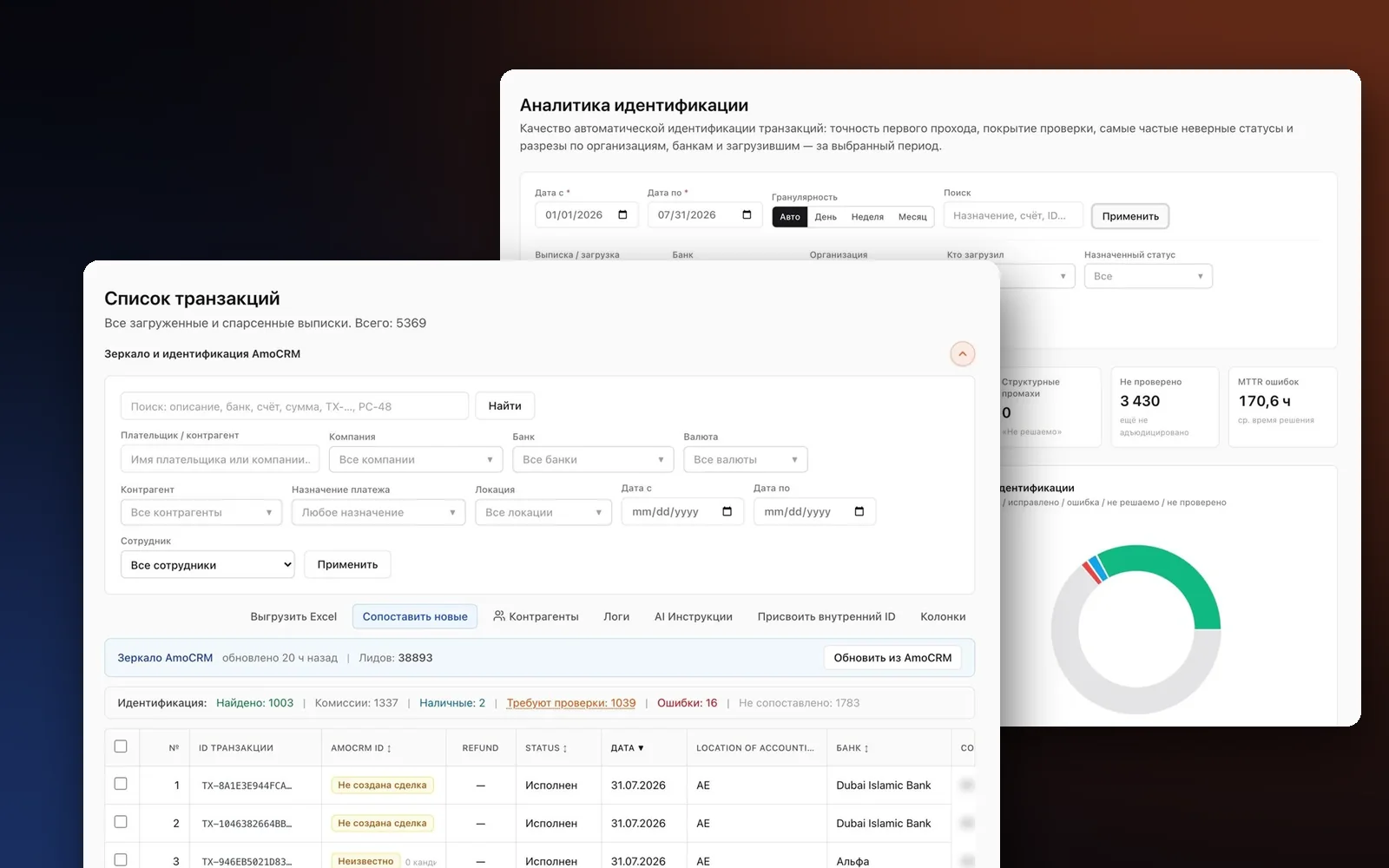
Task: Check the row 3 checkbox TX-946EB5021D83
Action: (x=121, y=860)
